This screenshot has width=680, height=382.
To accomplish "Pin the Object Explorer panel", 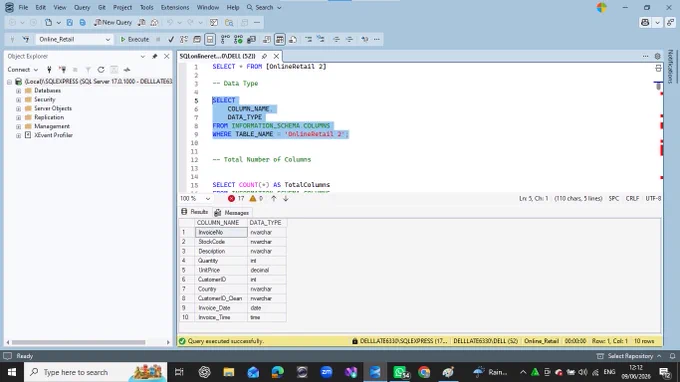I will pos(155,56).
